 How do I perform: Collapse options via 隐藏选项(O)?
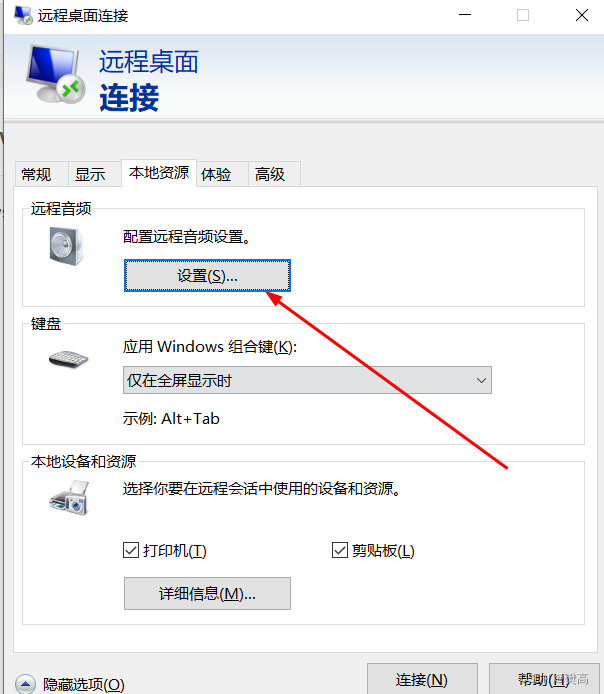[84, 684]
